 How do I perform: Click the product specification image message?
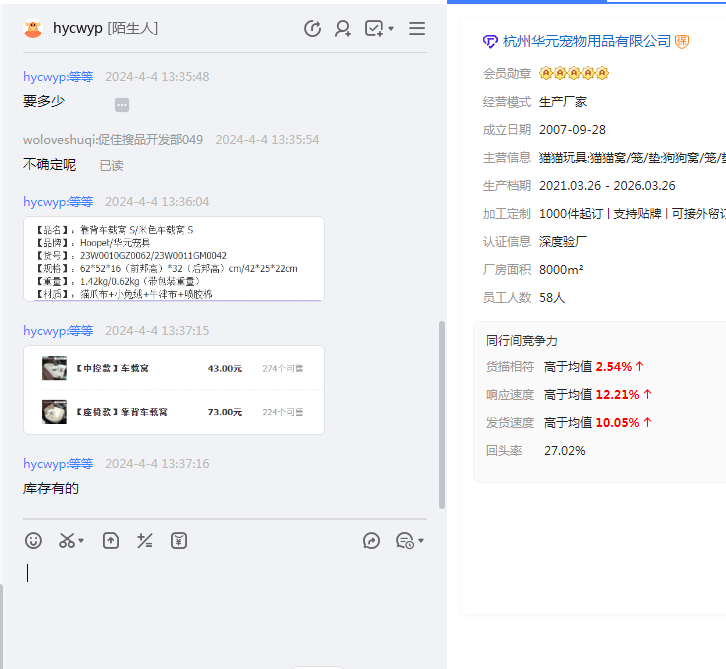click(173, 259)
